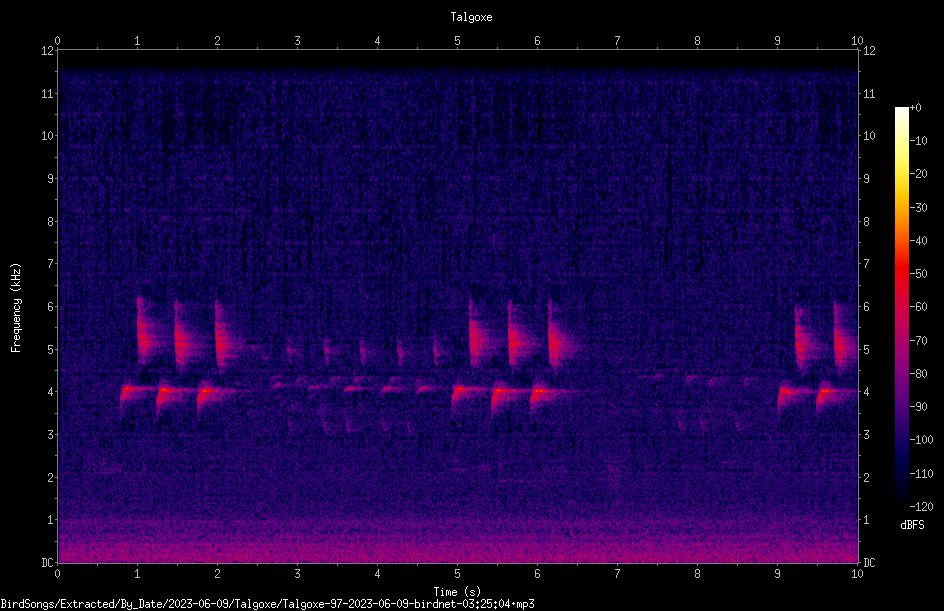
Task: Select "10" on the left frequency axis
Action: [48, 136]
